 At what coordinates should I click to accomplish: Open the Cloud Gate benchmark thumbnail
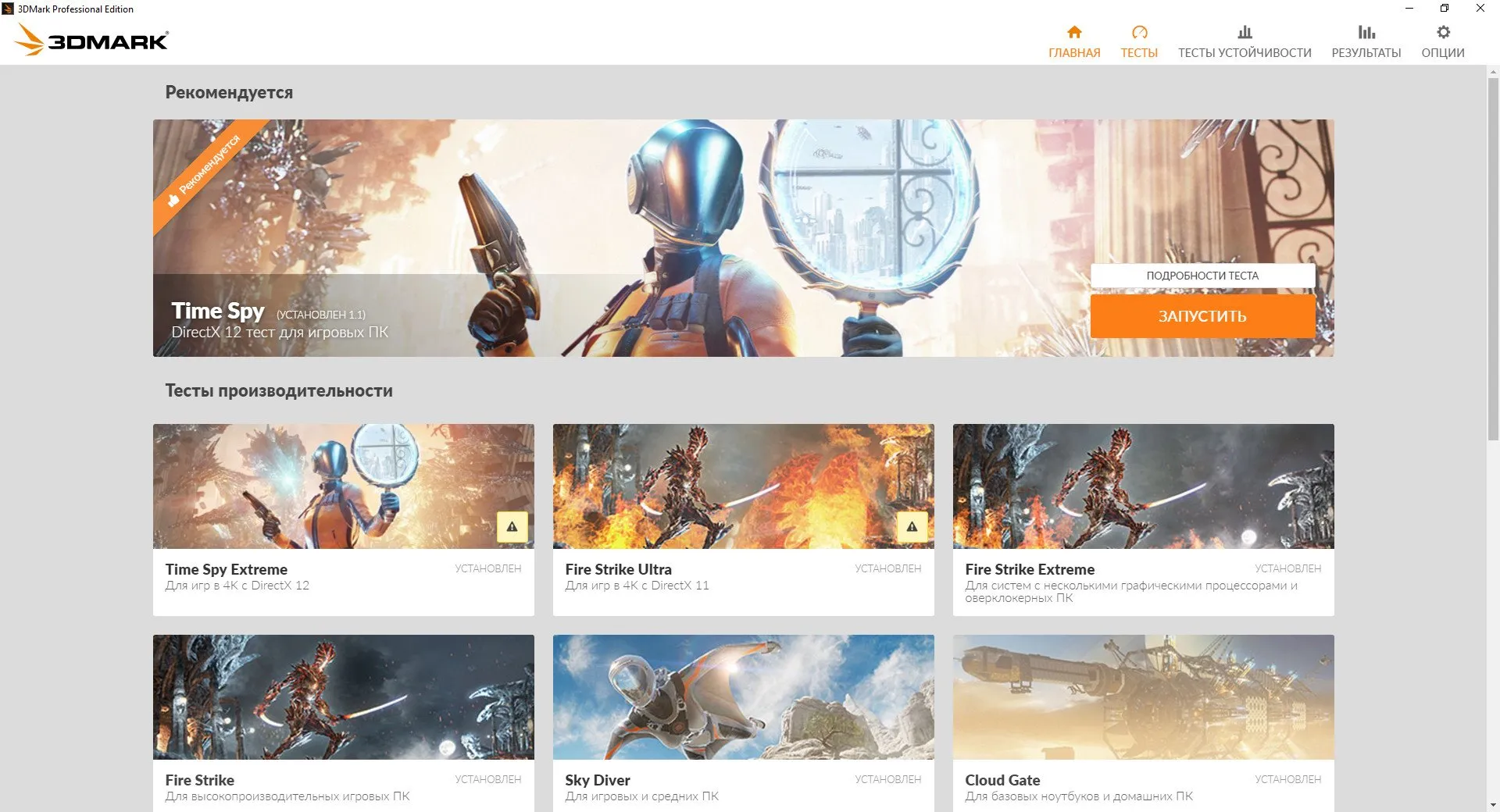pos(1144,697)
